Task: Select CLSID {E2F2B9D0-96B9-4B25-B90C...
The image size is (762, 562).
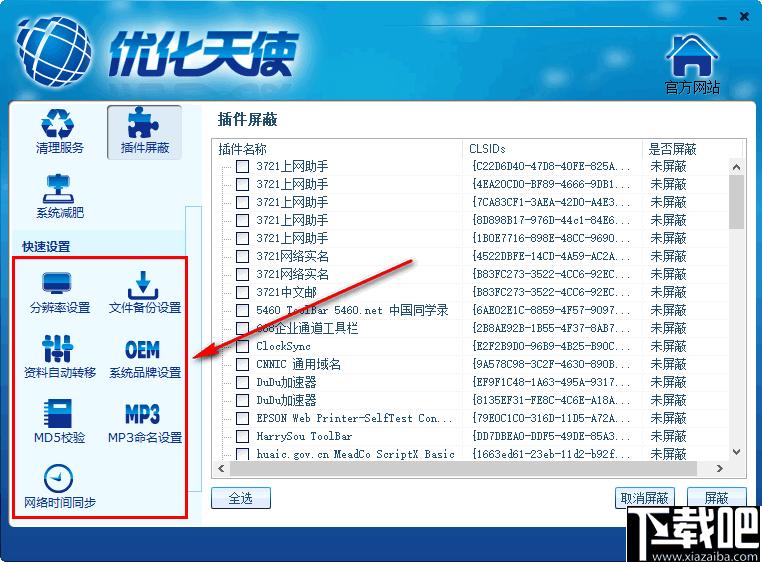Action: coord(551,346)
